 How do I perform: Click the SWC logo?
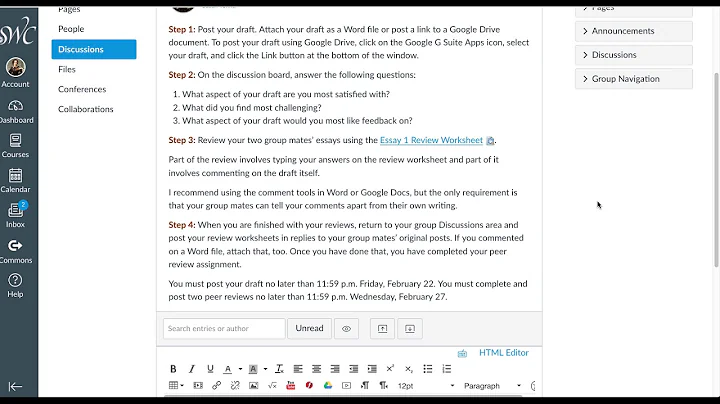[17, 31]
